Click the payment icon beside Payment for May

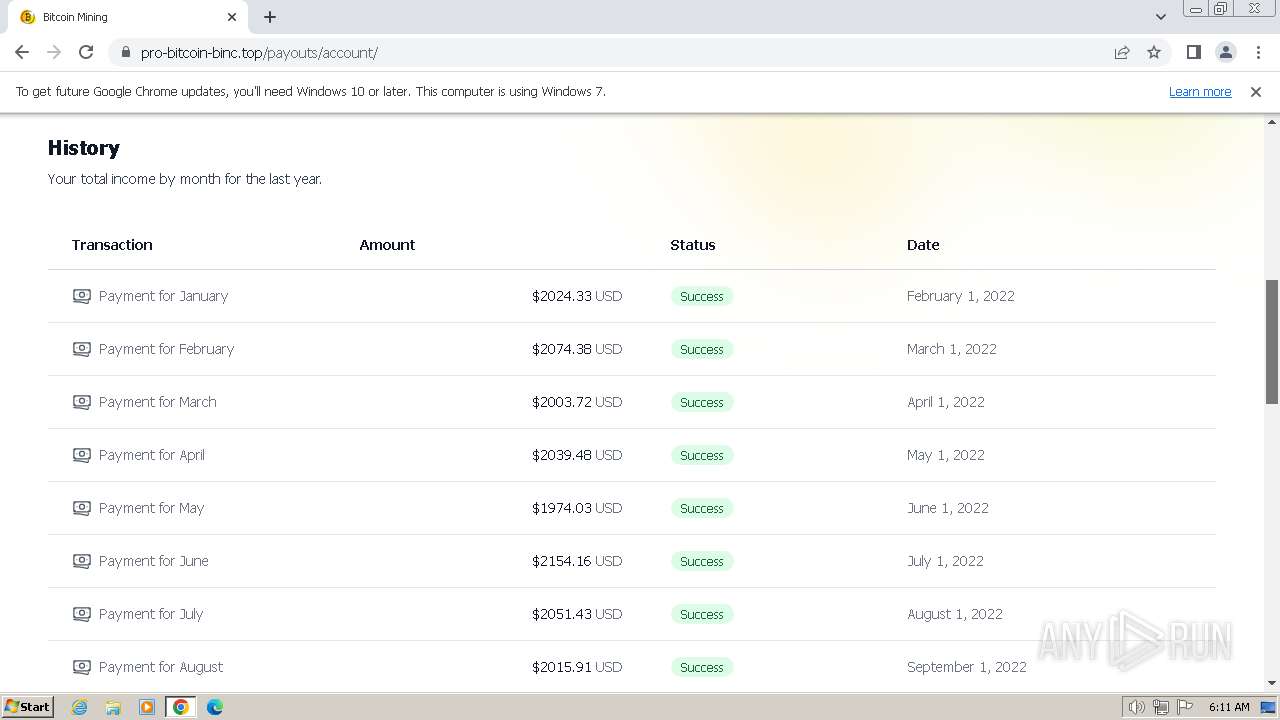82,508
